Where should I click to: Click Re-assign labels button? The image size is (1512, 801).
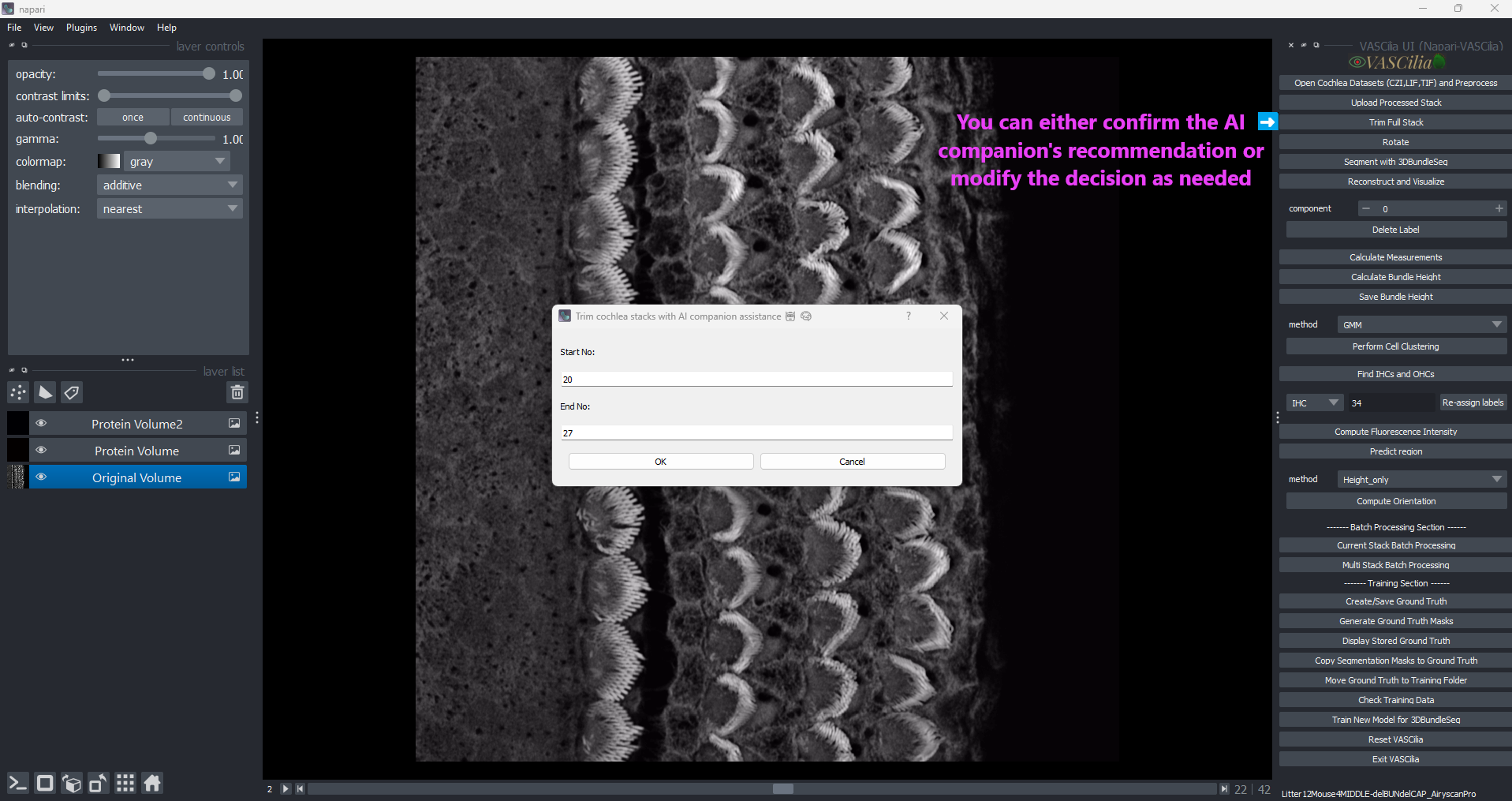click(x=1473, y=402)
